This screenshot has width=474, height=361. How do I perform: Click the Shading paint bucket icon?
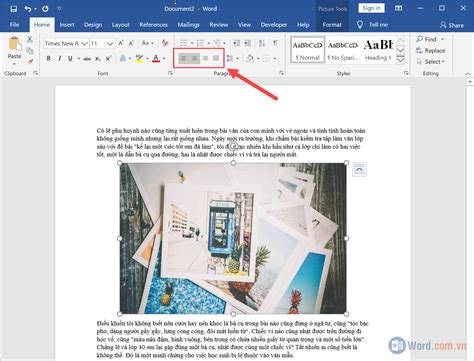pyautogui.click(x=250, y=59)
